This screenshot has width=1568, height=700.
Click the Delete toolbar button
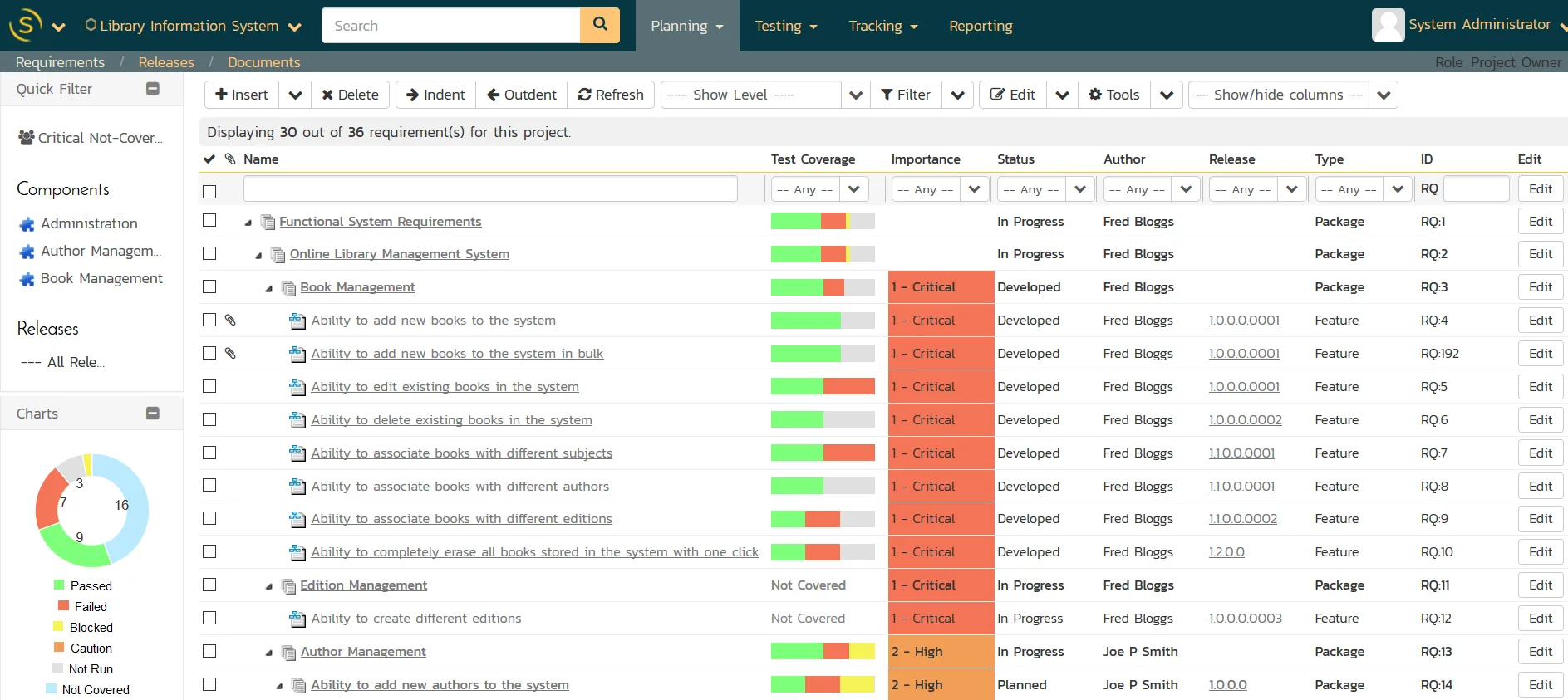350,95
